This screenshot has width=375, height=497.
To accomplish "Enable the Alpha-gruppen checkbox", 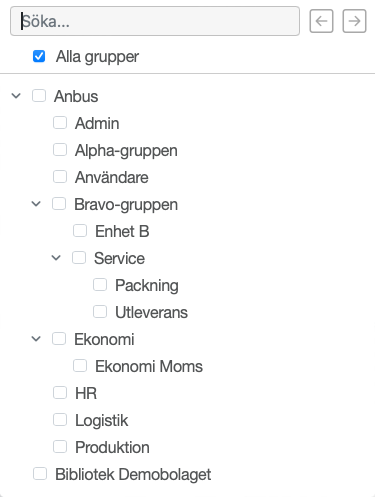I will (60, 150).
